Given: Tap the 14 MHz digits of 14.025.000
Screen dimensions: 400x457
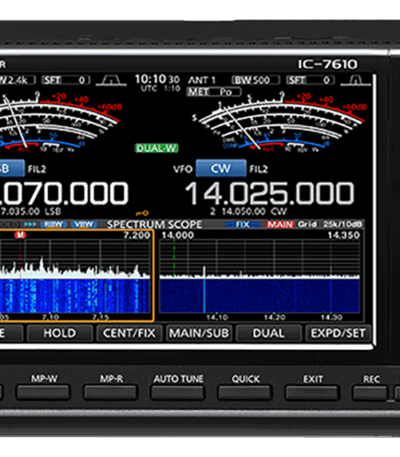Looking at the screenshot, I should [x=204, y=193].
